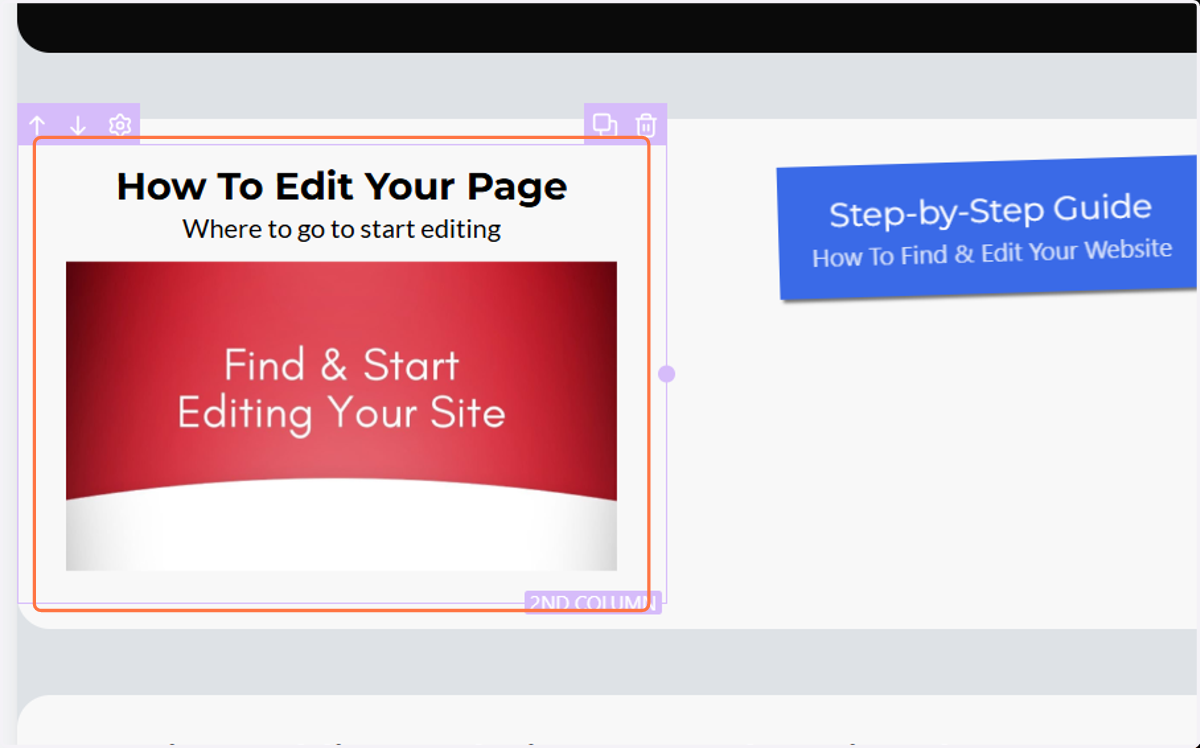Click the 'Find & Start Editing Your Site' video thumbnail
This screenshot has width=1200, height=748.
341,416
